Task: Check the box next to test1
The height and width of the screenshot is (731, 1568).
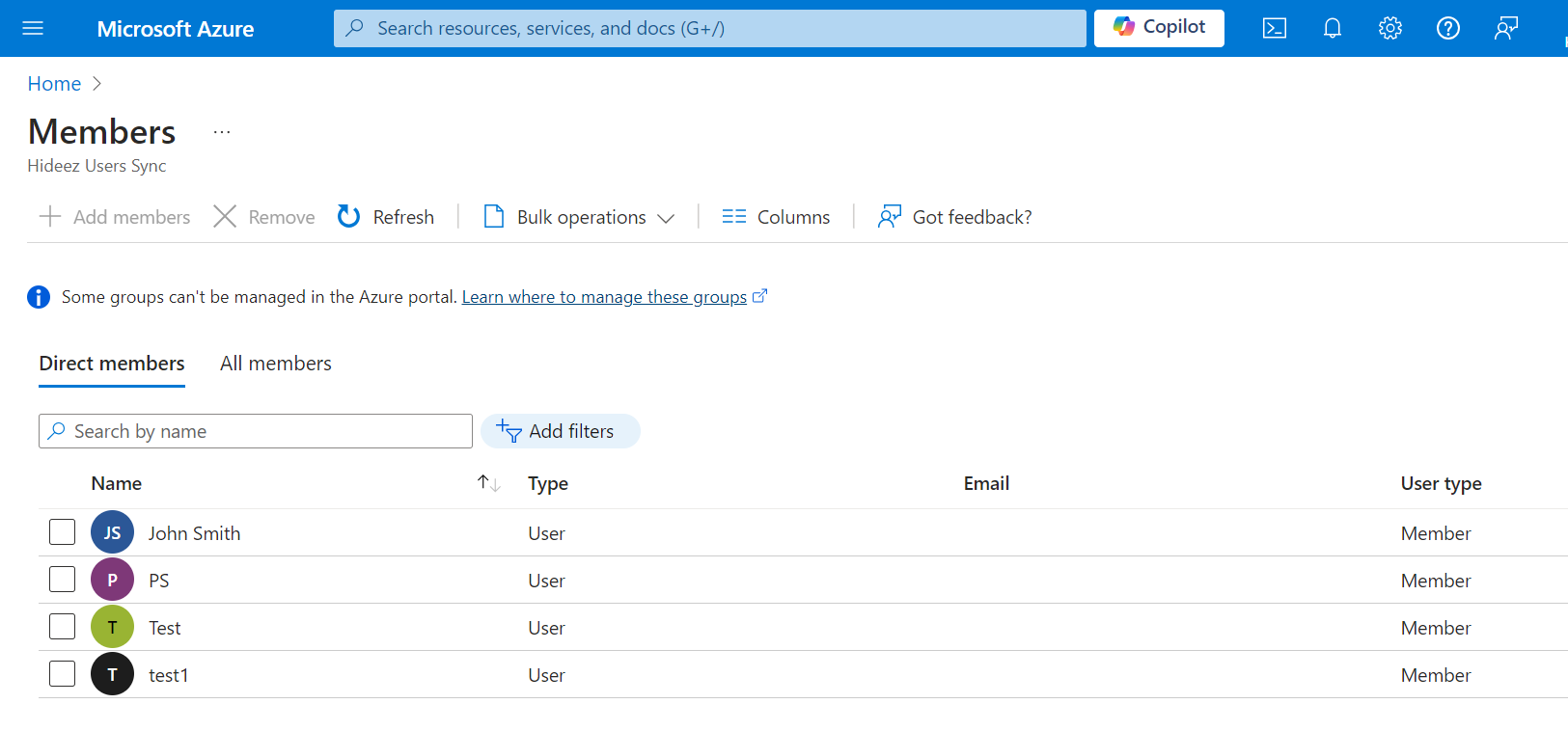Action: coord(63,674)
